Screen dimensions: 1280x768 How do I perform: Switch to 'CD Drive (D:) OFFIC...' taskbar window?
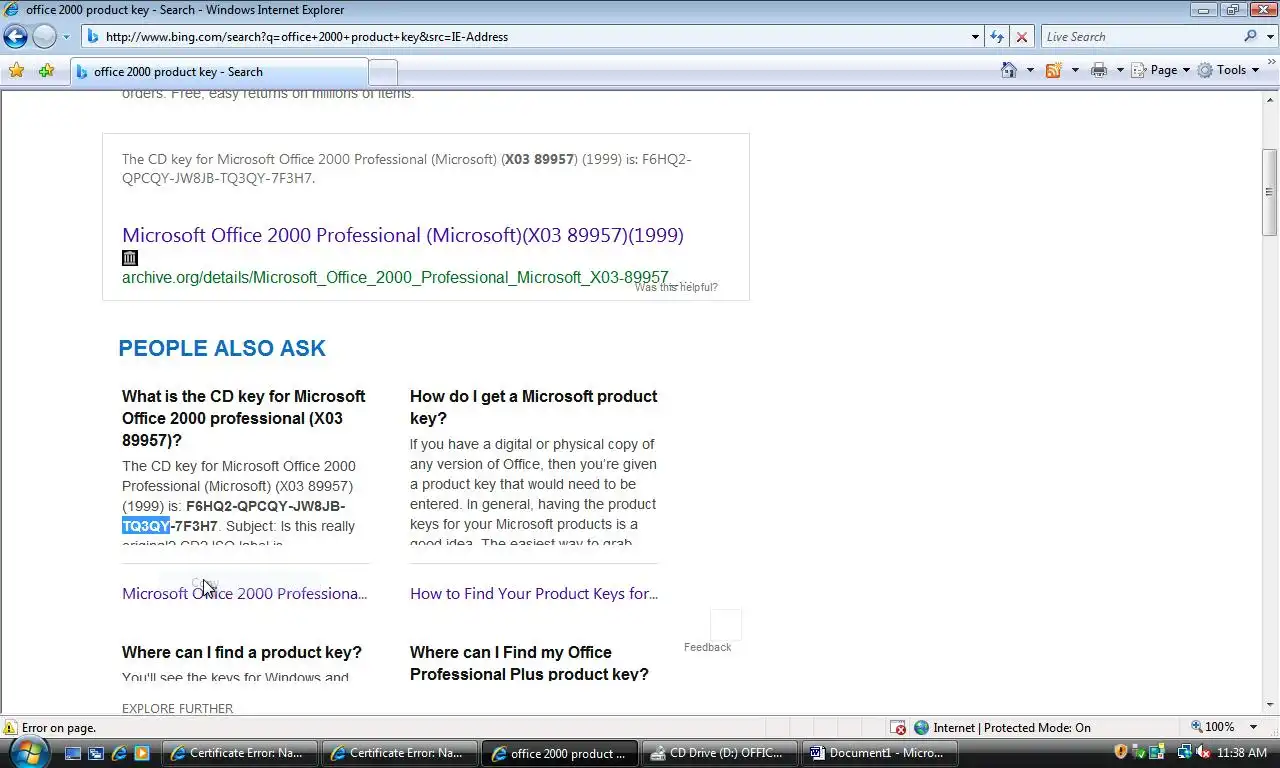point(720,753)
